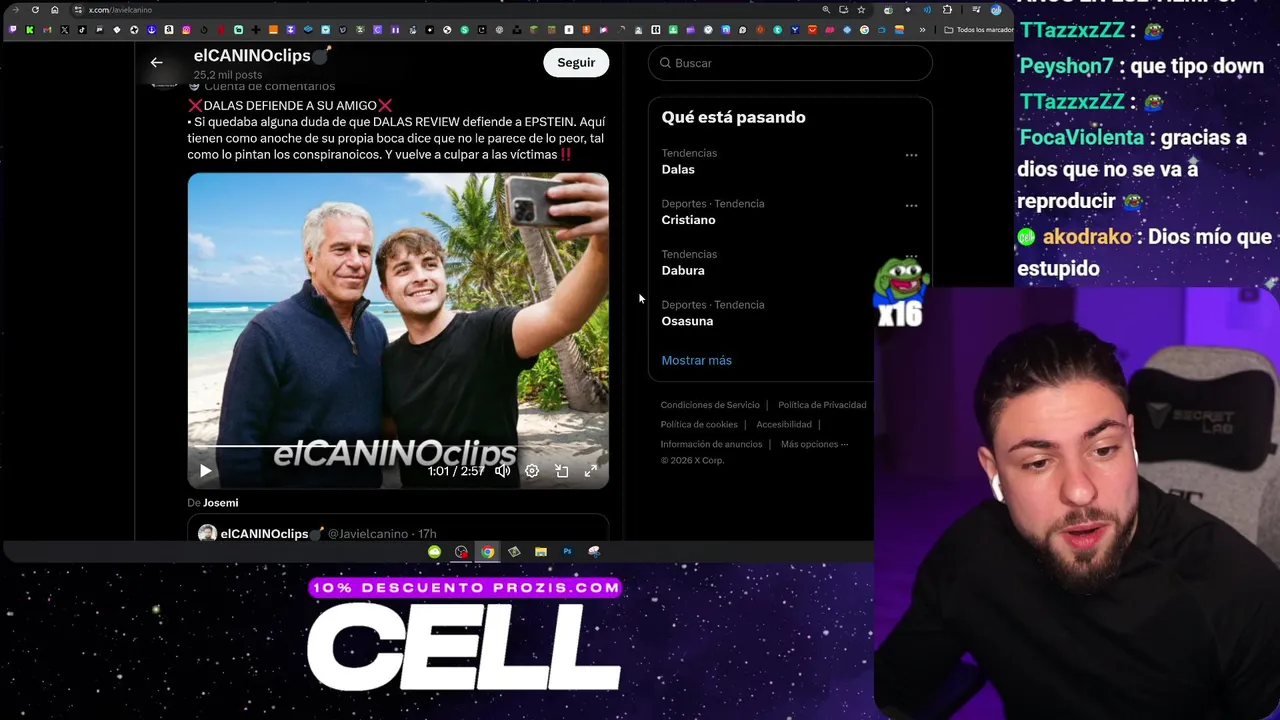Click akodrako username in chat
Viewport: 1280px width, 720px height.
1087,237
